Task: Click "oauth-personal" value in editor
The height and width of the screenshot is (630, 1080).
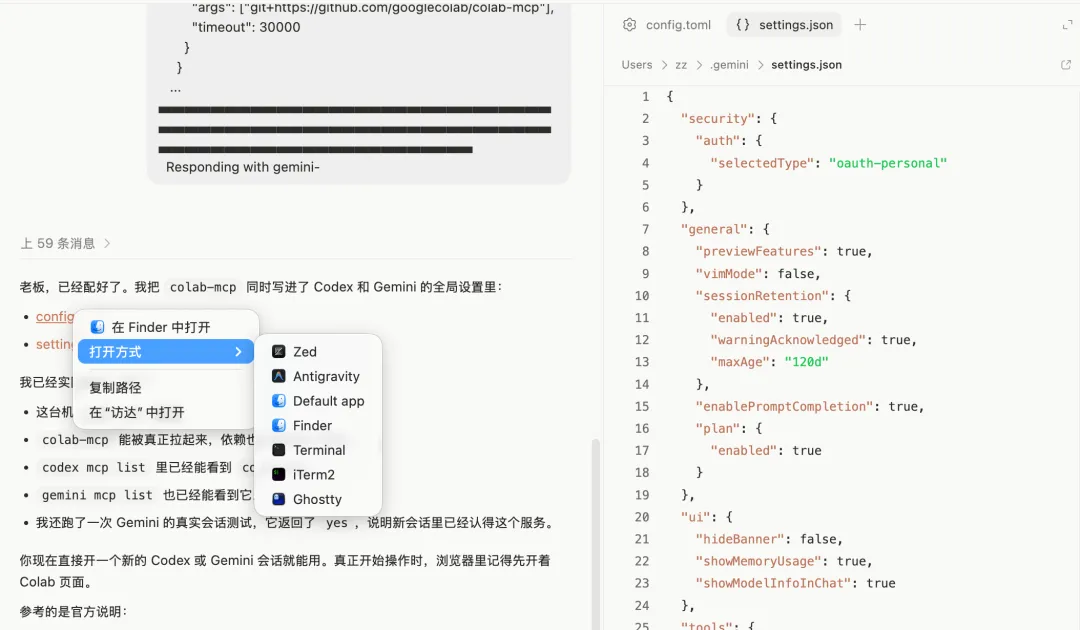Action: [x=888, y=163]
